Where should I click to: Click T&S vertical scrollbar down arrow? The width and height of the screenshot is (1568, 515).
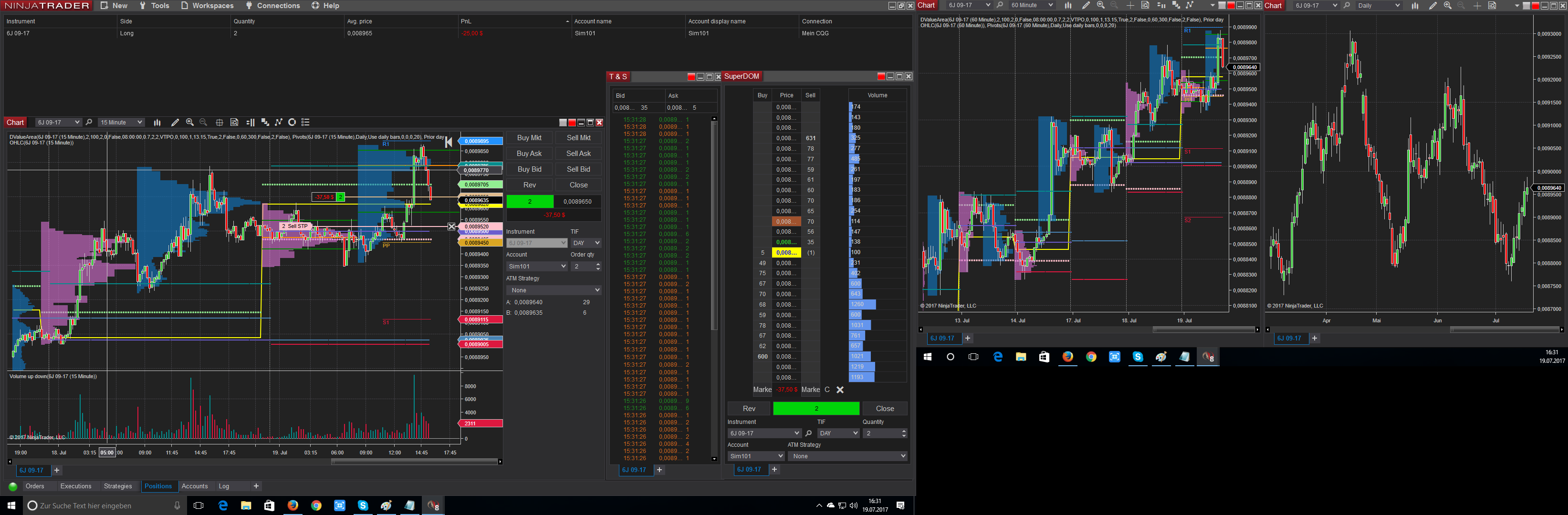click(714, 459)
